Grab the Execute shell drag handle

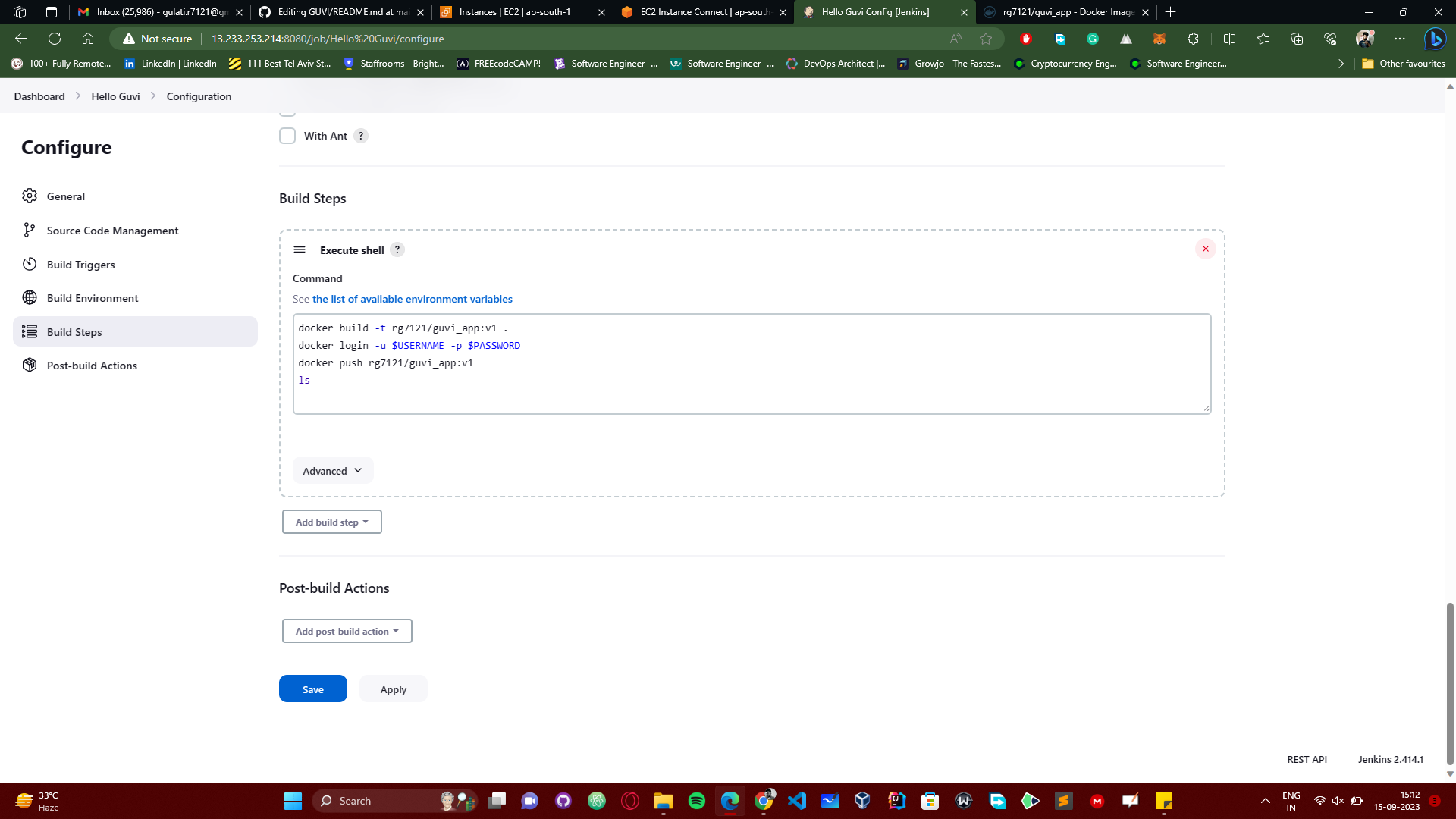300,249
